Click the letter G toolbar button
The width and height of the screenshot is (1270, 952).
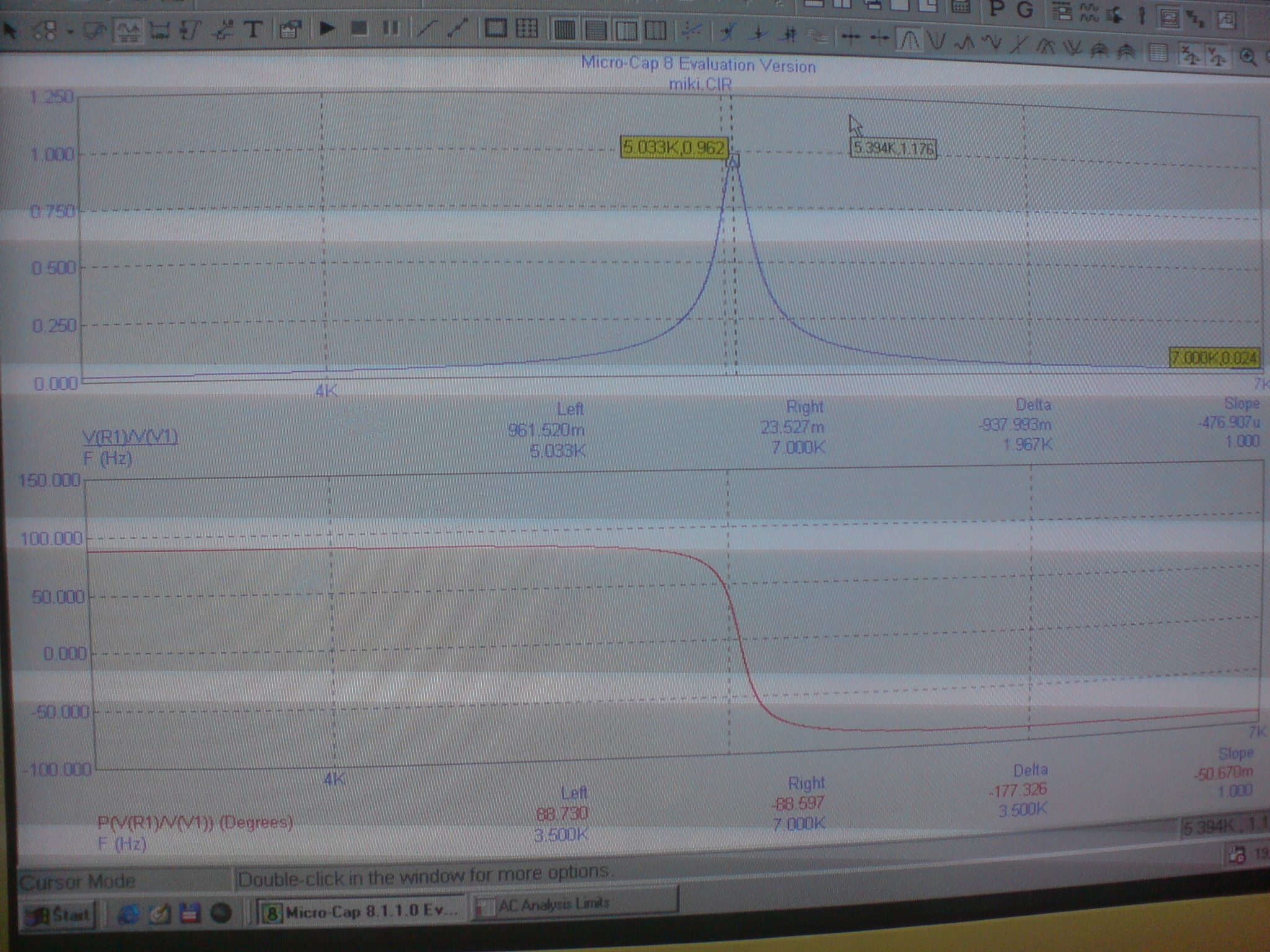coord(1026,11)
